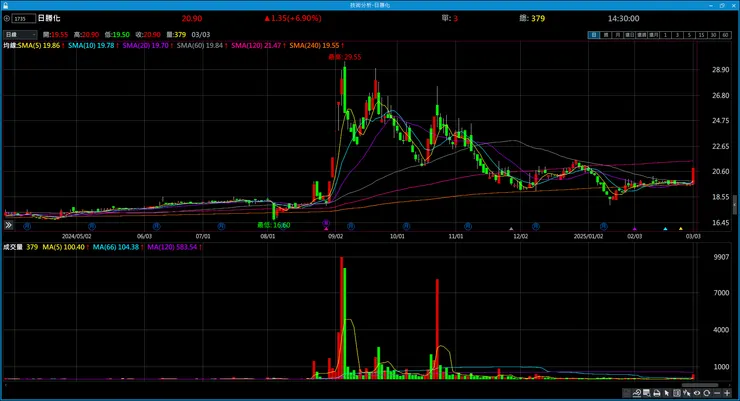The height and width of the screenshot is (401, 740).
Task: Click the app icon in the title bar
Action: click(5, 5)
